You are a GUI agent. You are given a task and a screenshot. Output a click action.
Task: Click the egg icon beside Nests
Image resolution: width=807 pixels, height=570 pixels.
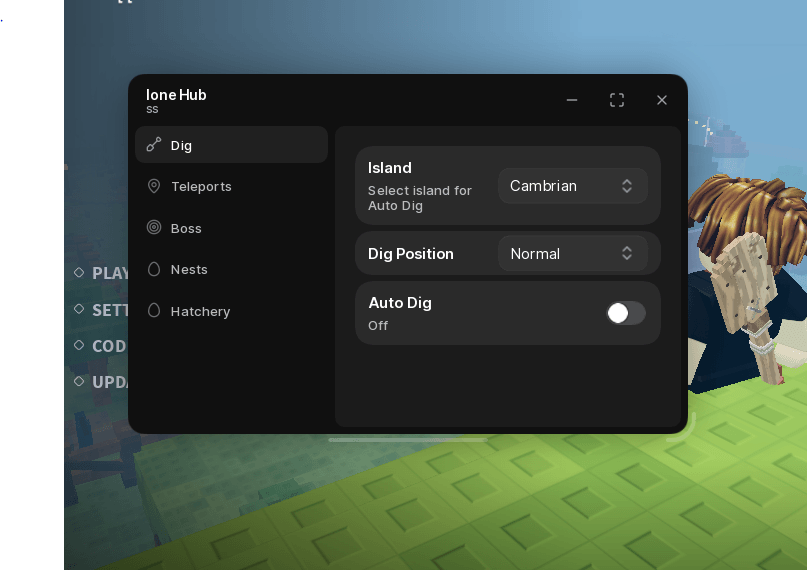tap(153, 269)
